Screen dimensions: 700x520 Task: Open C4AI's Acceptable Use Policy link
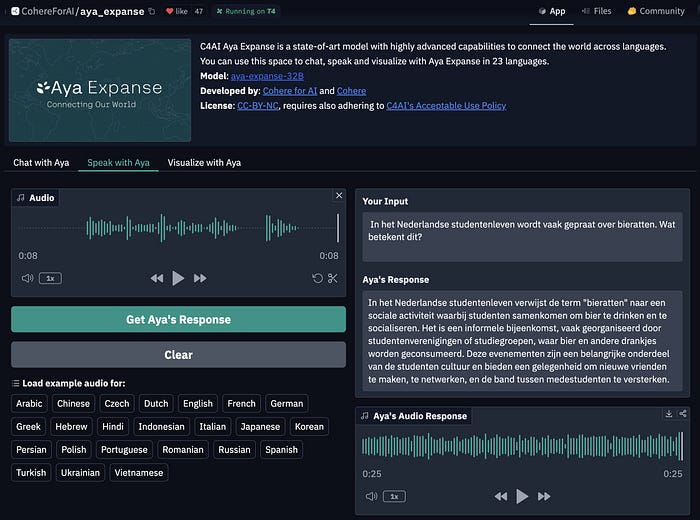click(x=446, y=105)
